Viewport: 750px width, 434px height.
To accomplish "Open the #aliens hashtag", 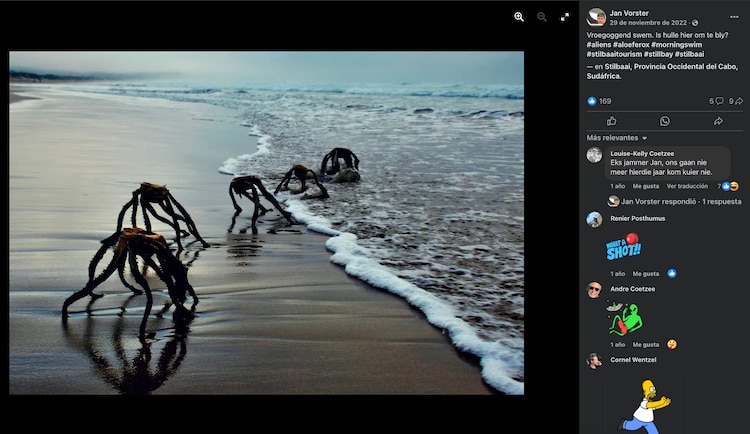I will [604, 45].
